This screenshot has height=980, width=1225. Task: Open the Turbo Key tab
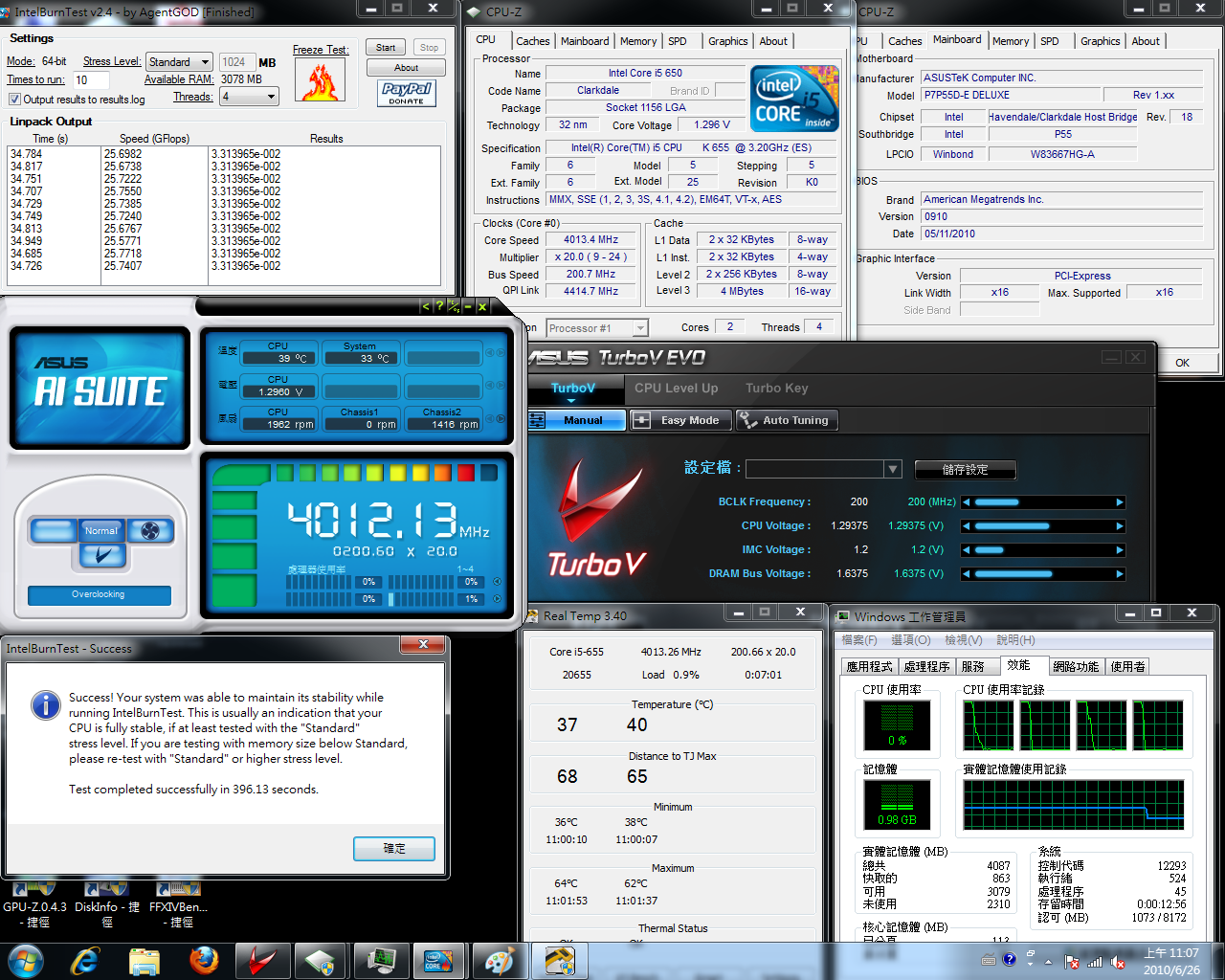(x=777, y=388)
